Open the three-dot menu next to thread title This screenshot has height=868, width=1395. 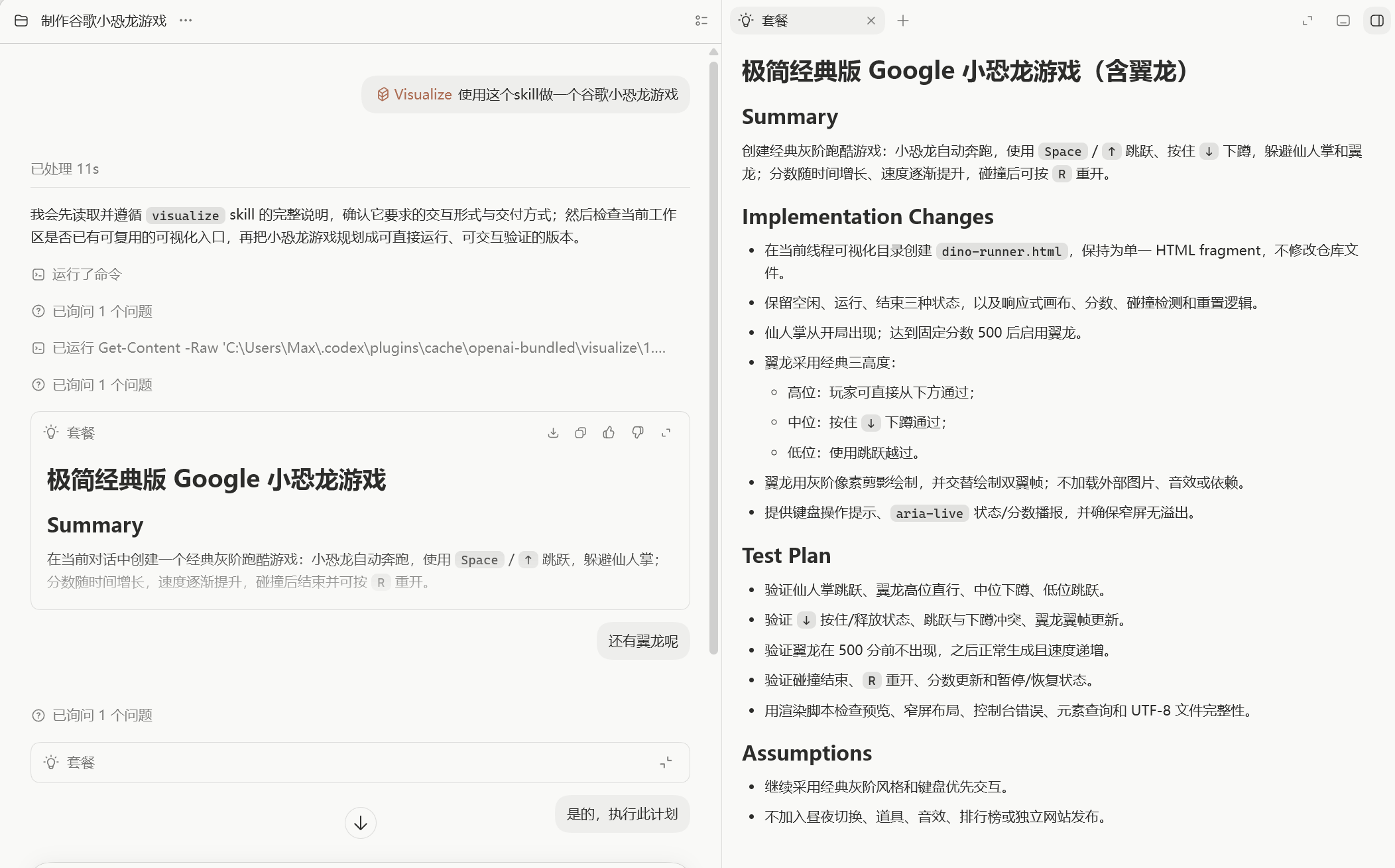(186, 21)
